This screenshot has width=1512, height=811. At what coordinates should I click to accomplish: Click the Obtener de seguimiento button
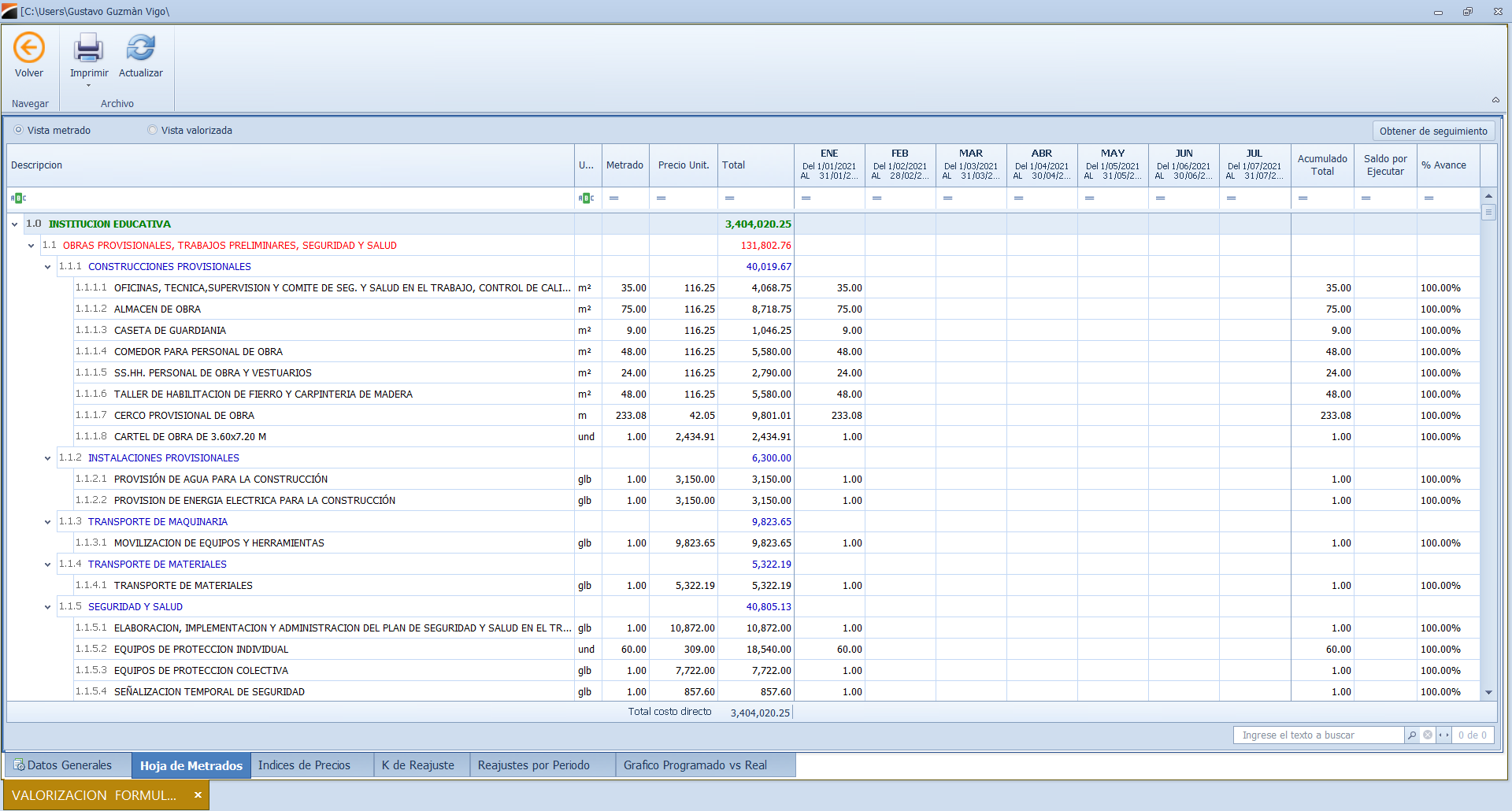(1432, 131)
